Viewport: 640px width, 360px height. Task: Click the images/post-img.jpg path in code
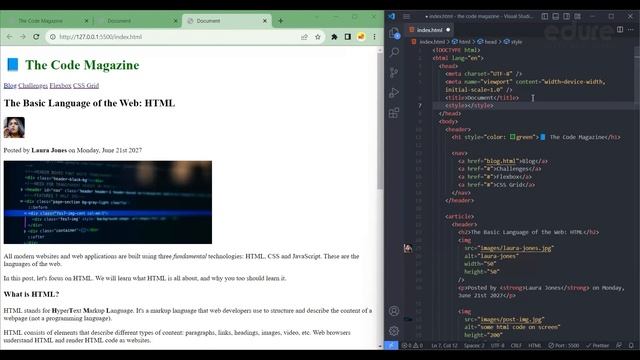pos(512,319)
